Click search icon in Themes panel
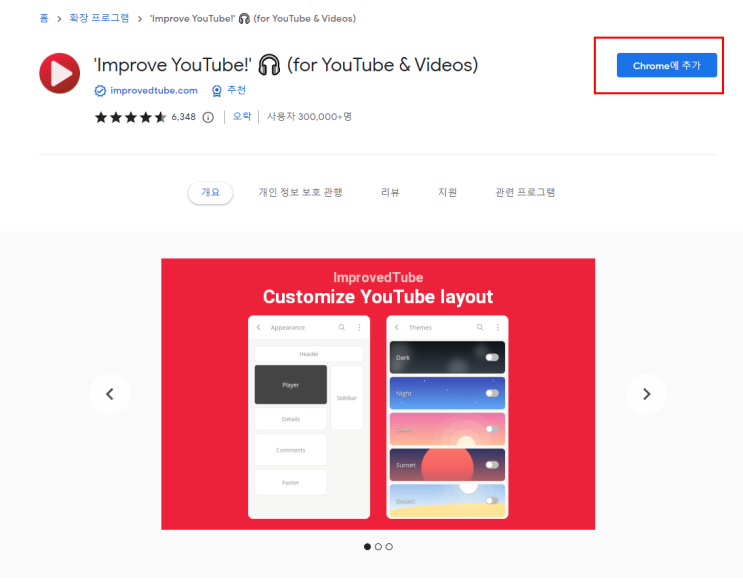Image resolution: width=743 pixels, height=582 pixels. coord(480,327)
